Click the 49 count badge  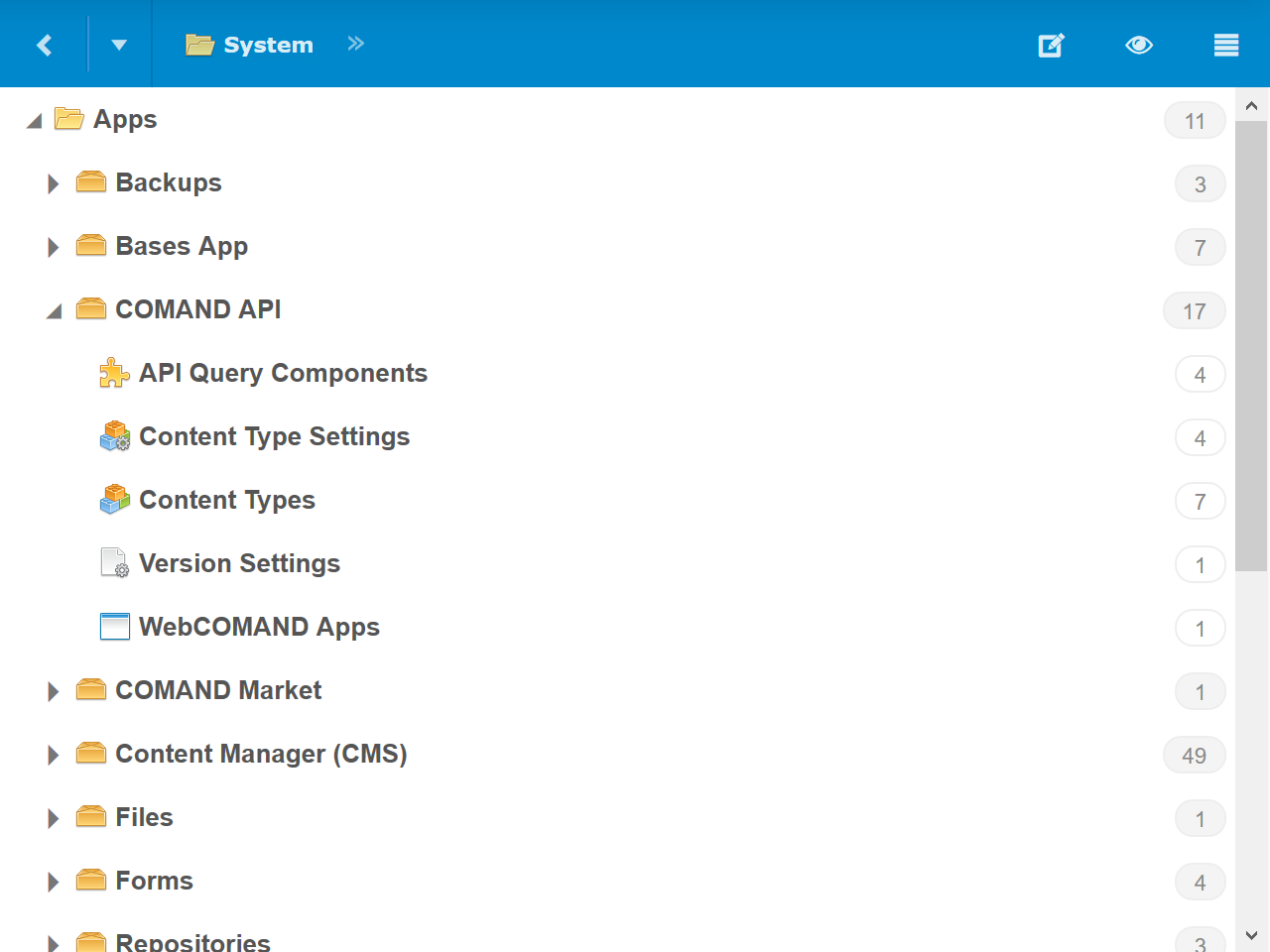click(x=1194, y=756)
